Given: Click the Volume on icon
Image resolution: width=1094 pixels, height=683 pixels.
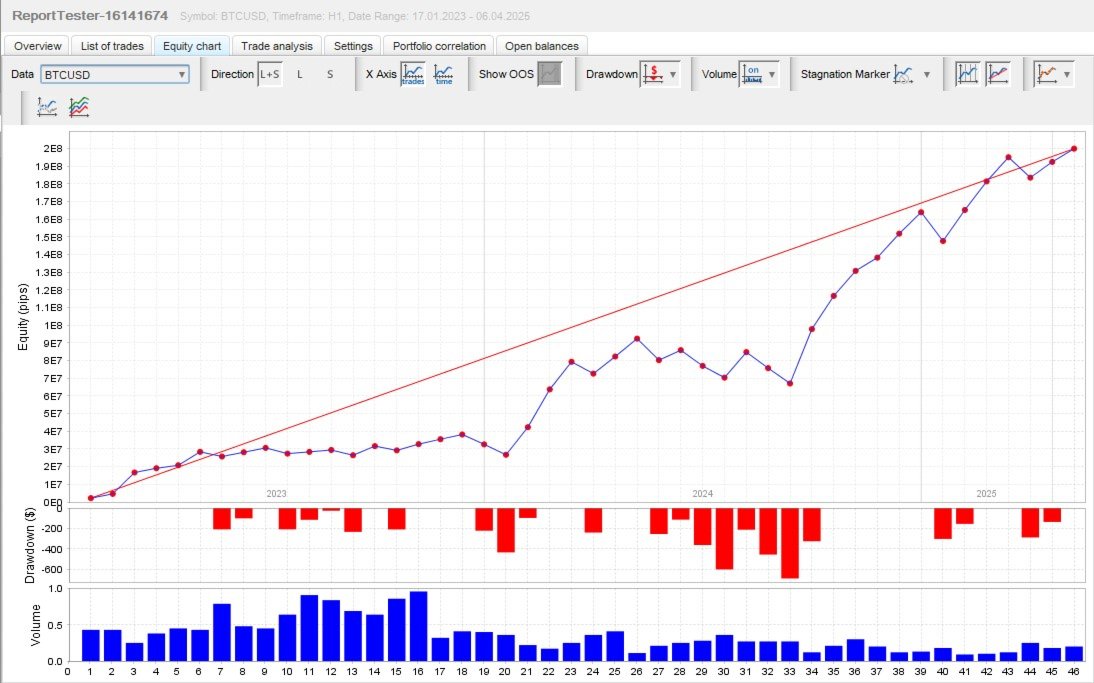Looking at the screenshot, I should coord(752,74).
